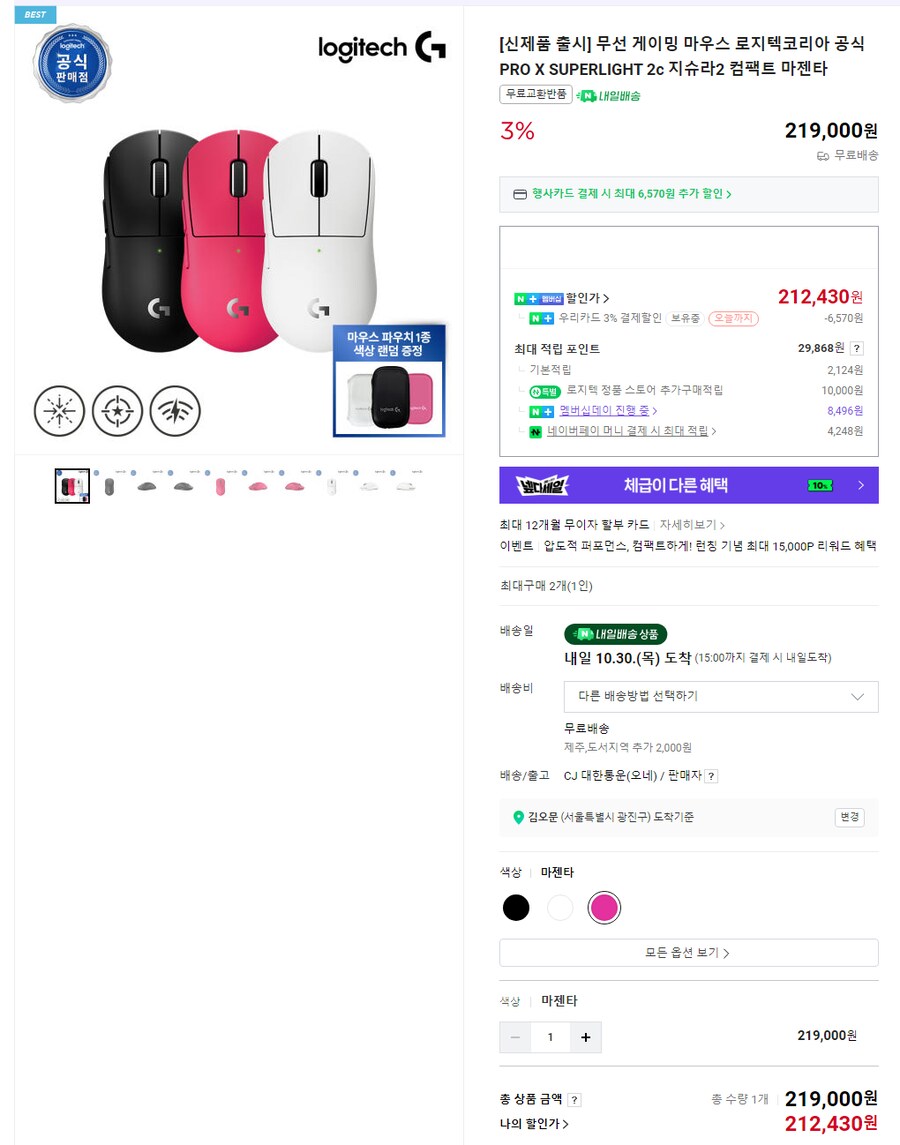
Task: Open the 모든 옵션 보기 options panel
Action: click(x=689, y=952)
